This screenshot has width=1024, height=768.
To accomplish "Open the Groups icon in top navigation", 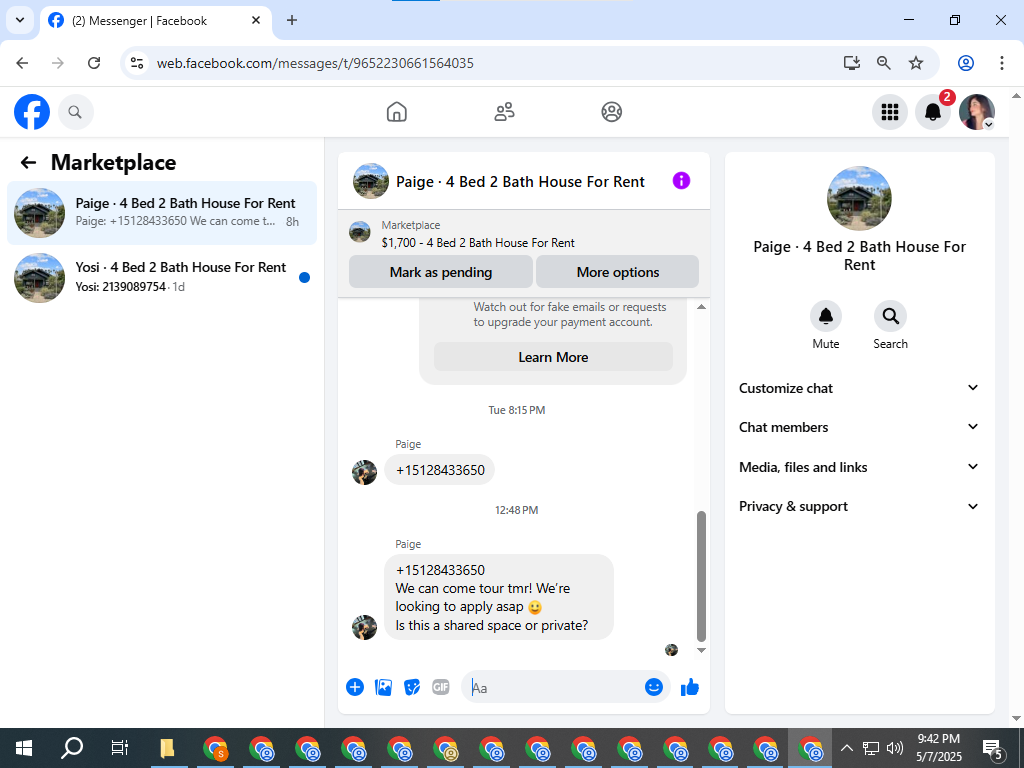I will point(611,112).
